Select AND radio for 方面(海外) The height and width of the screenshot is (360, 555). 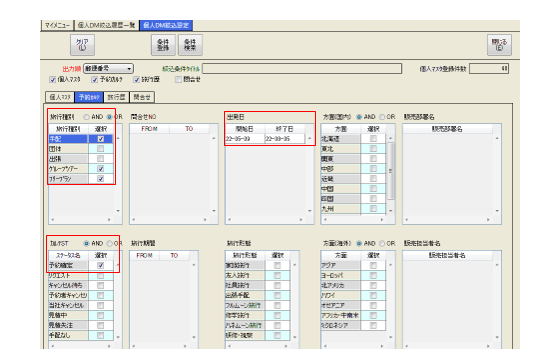click(x=359, y=244)
